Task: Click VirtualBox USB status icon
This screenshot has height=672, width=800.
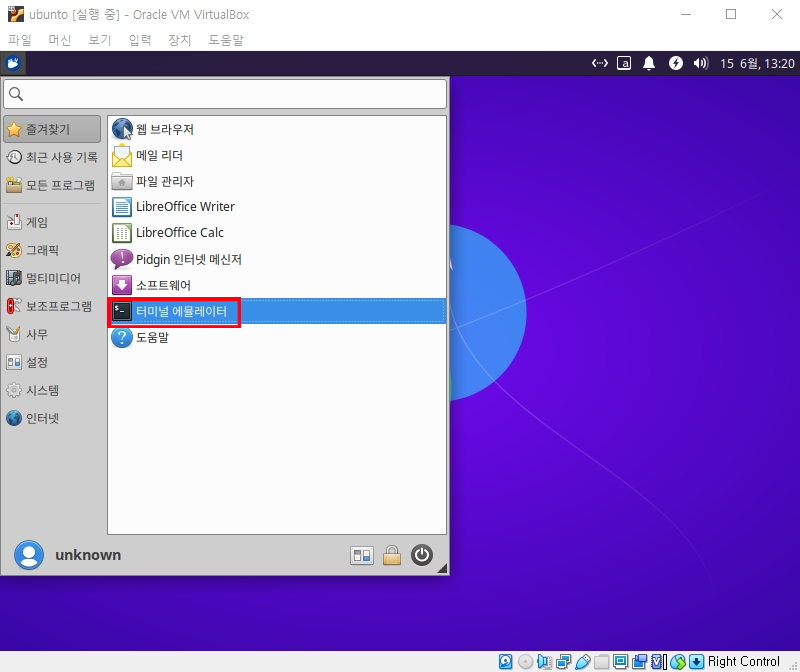Action: point(582,662)
